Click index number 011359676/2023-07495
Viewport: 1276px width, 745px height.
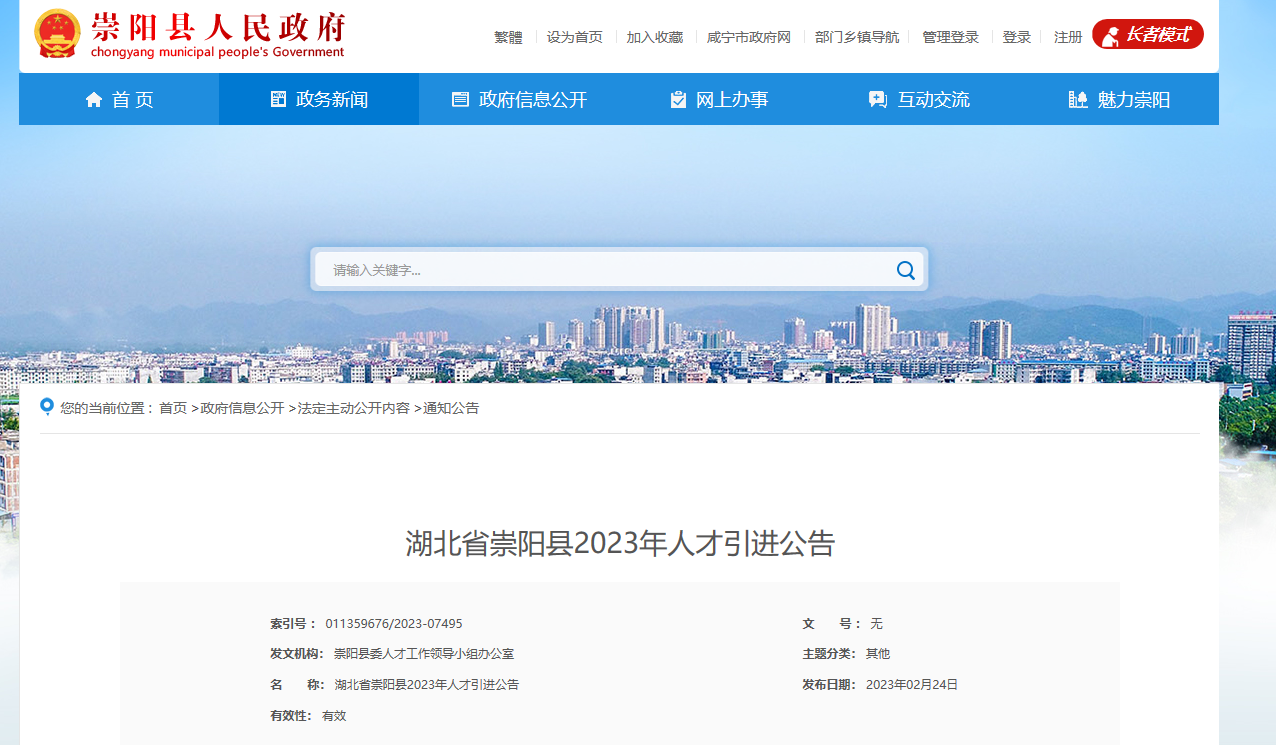point(394,623)
